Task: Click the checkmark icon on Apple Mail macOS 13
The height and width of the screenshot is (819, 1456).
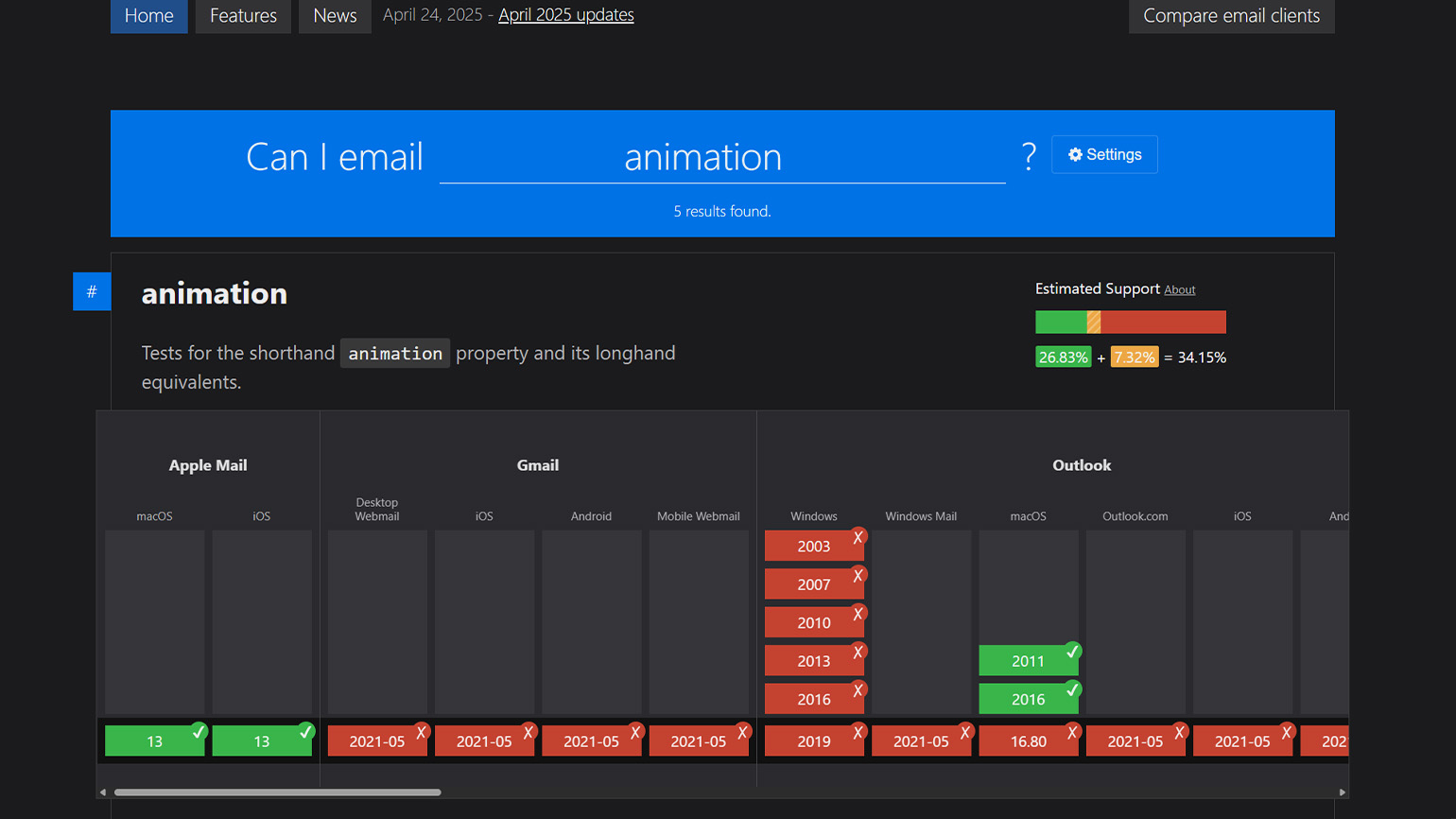Action: click(x=199, y=731)
